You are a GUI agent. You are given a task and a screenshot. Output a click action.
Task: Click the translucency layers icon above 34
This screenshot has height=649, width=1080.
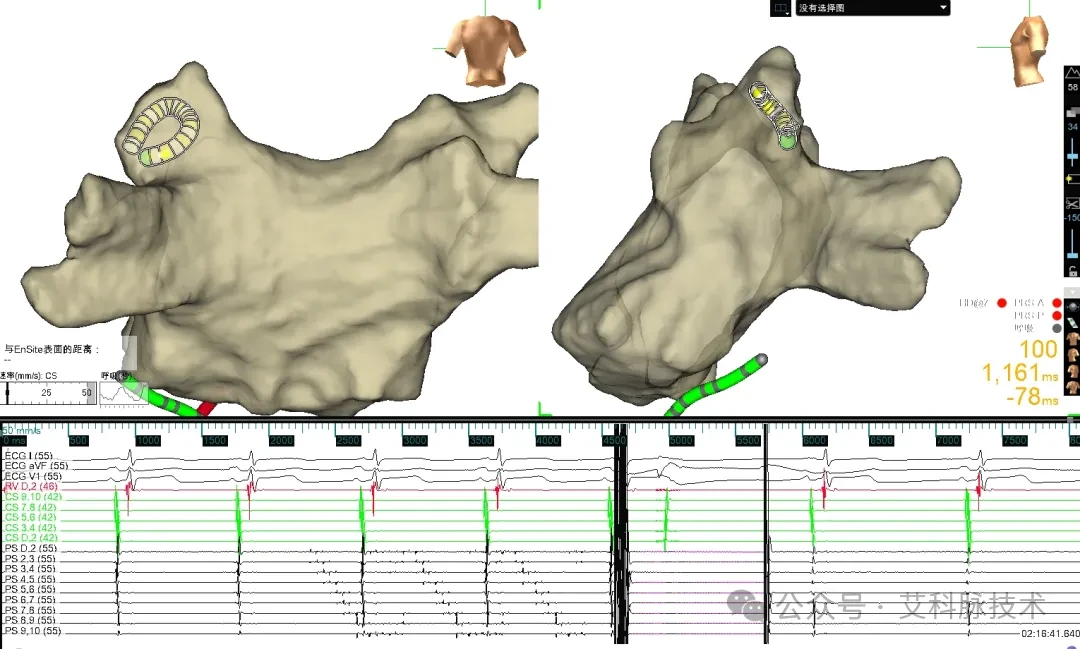(x=1072, y=112)
